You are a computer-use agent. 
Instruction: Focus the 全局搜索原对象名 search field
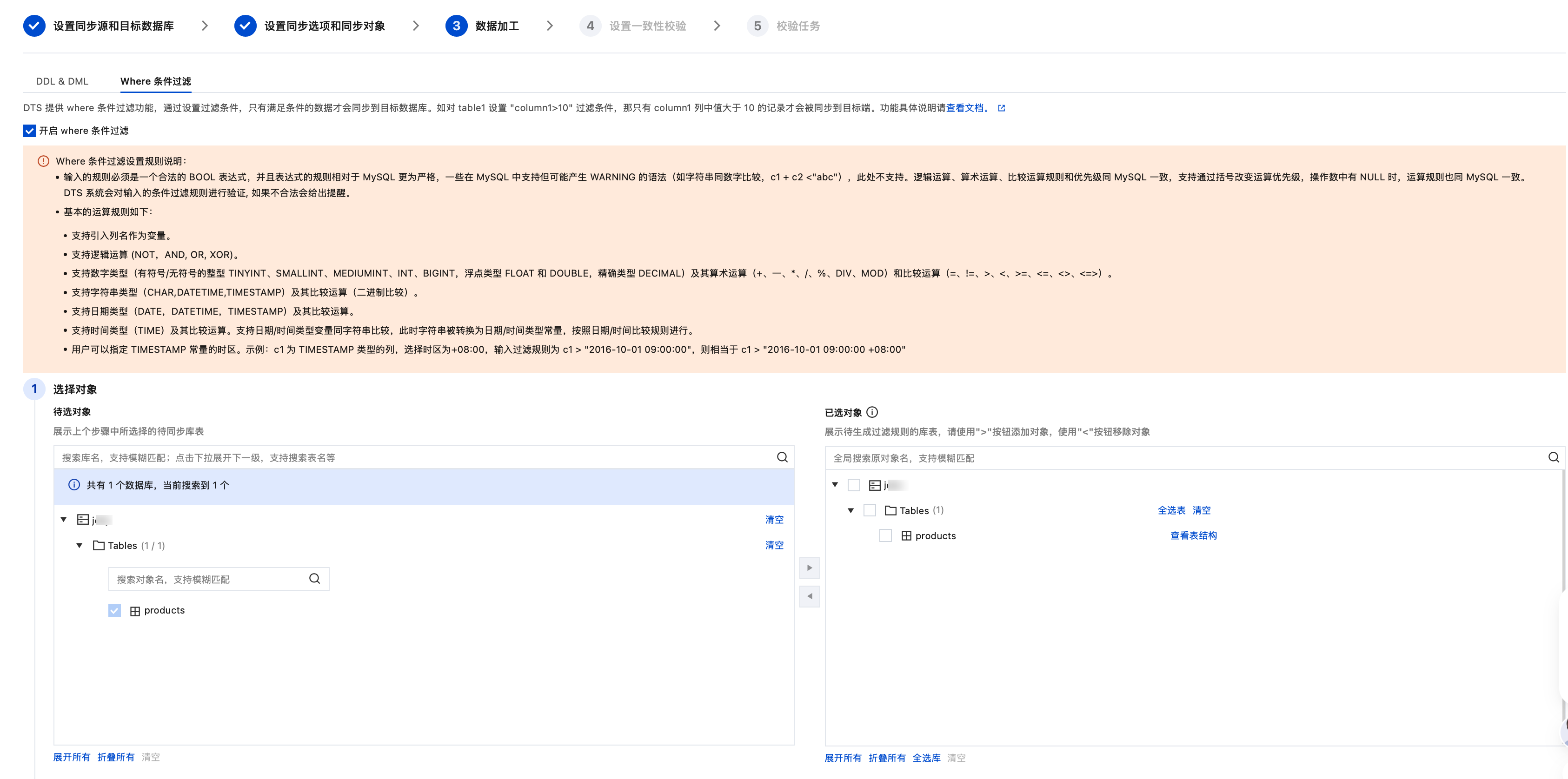point(1195,458)
